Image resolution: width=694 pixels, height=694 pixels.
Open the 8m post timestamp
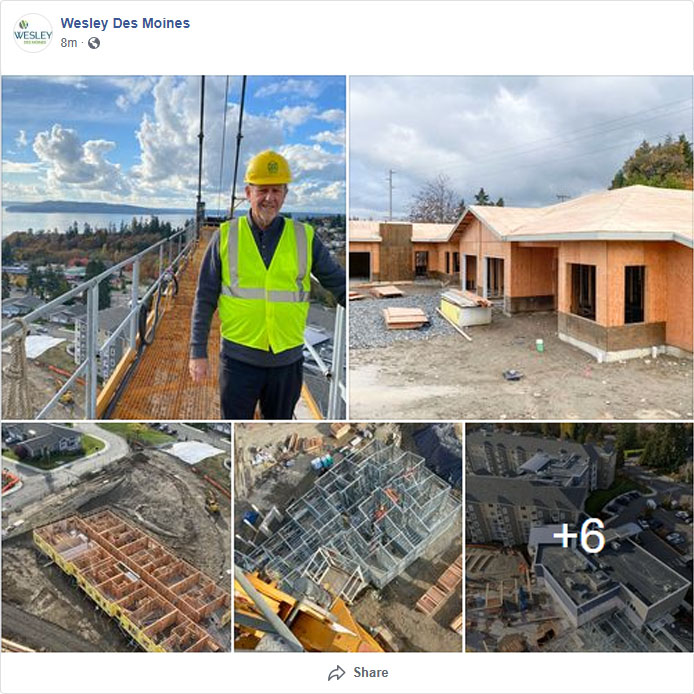point(69,42)
